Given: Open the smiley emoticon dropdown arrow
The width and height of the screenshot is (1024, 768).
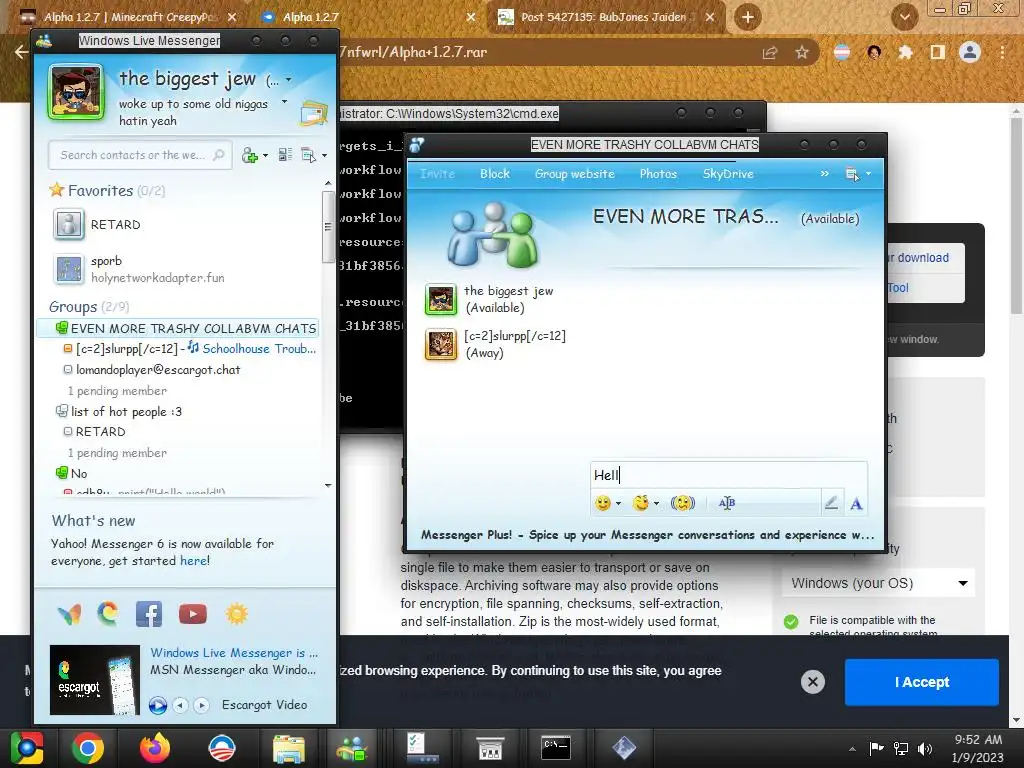Looking at the screenshot, I should coord(618,504).
